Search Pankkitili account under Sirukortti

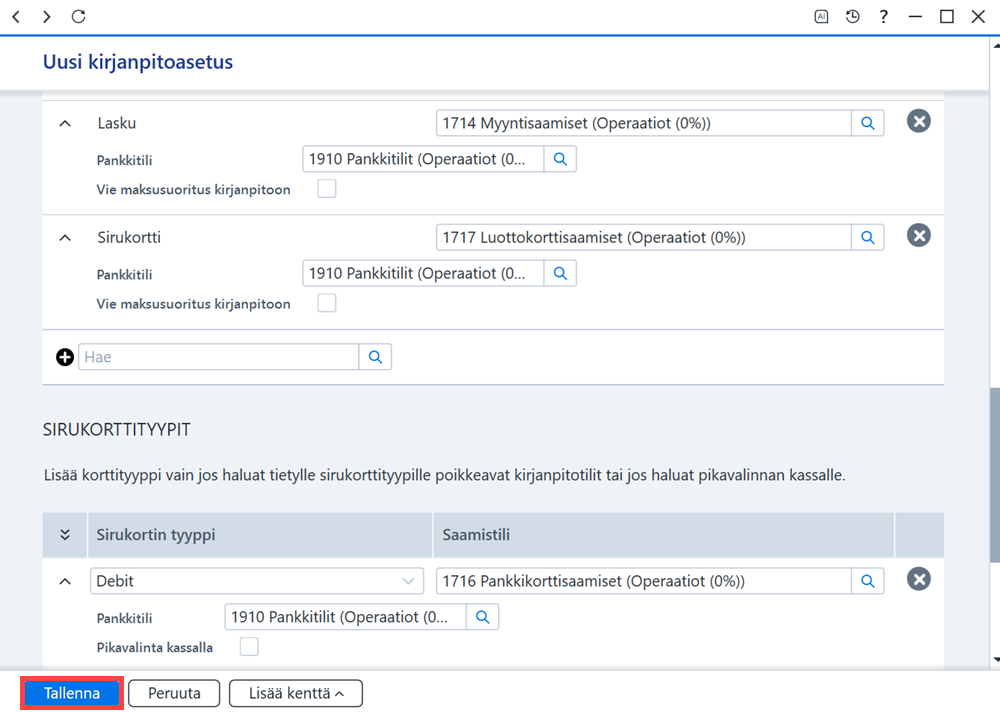point(560,273)
